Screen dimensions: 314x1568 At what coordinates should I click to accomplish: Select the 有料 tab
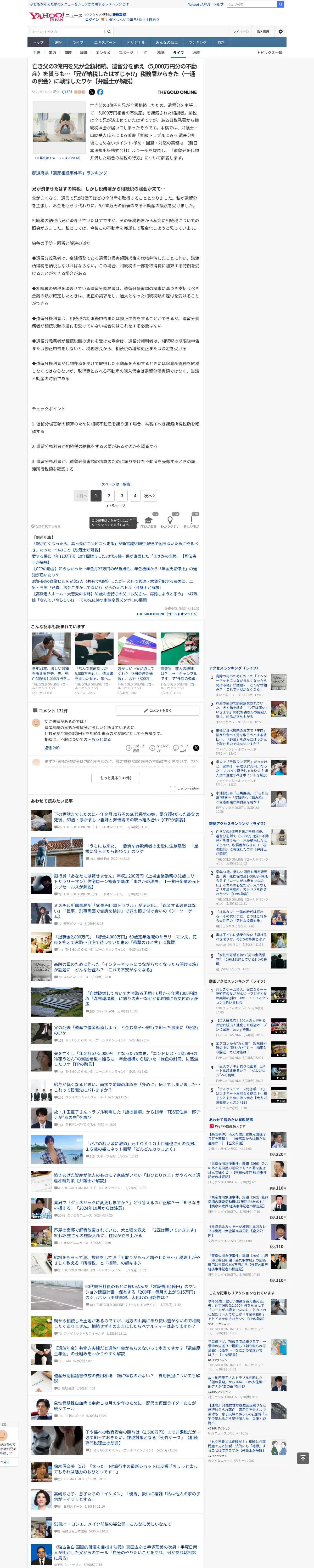coord(221,43)
